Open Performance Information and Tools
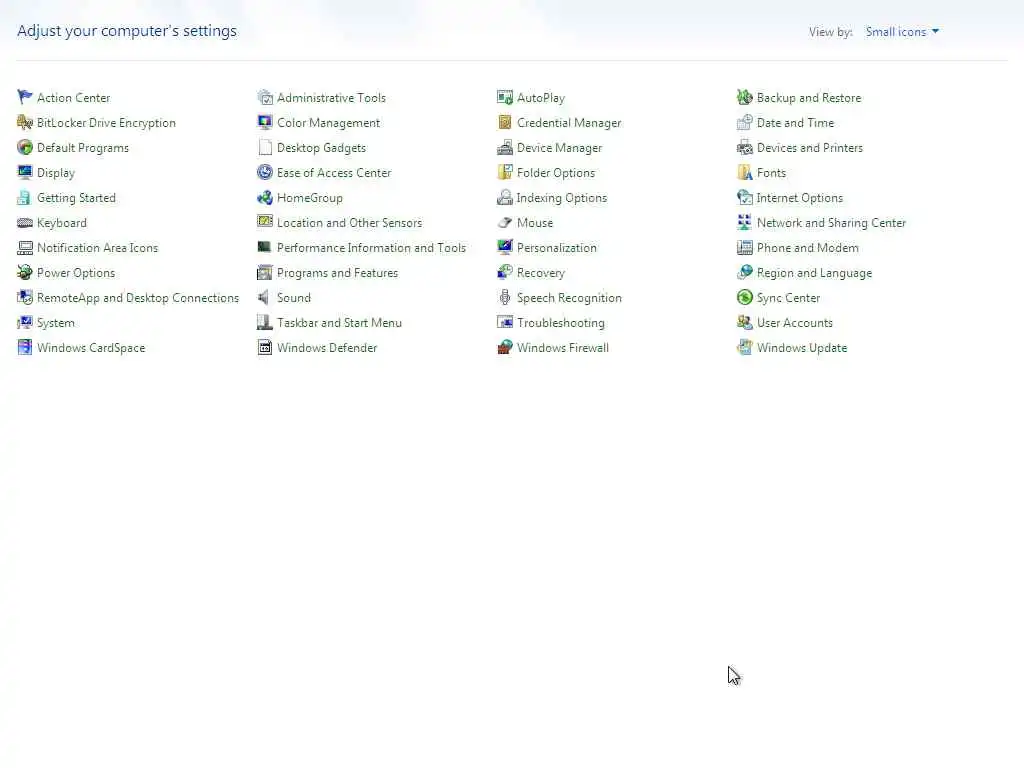 (372, 248)
